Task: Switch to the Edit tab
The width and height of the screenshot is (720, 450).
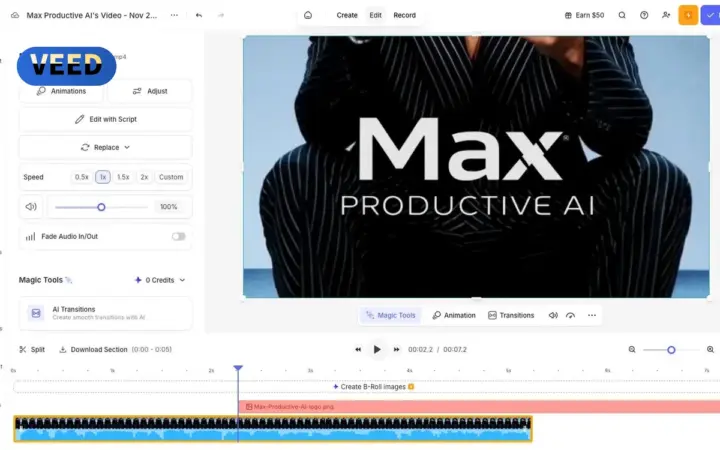Action: pos(376,15)
